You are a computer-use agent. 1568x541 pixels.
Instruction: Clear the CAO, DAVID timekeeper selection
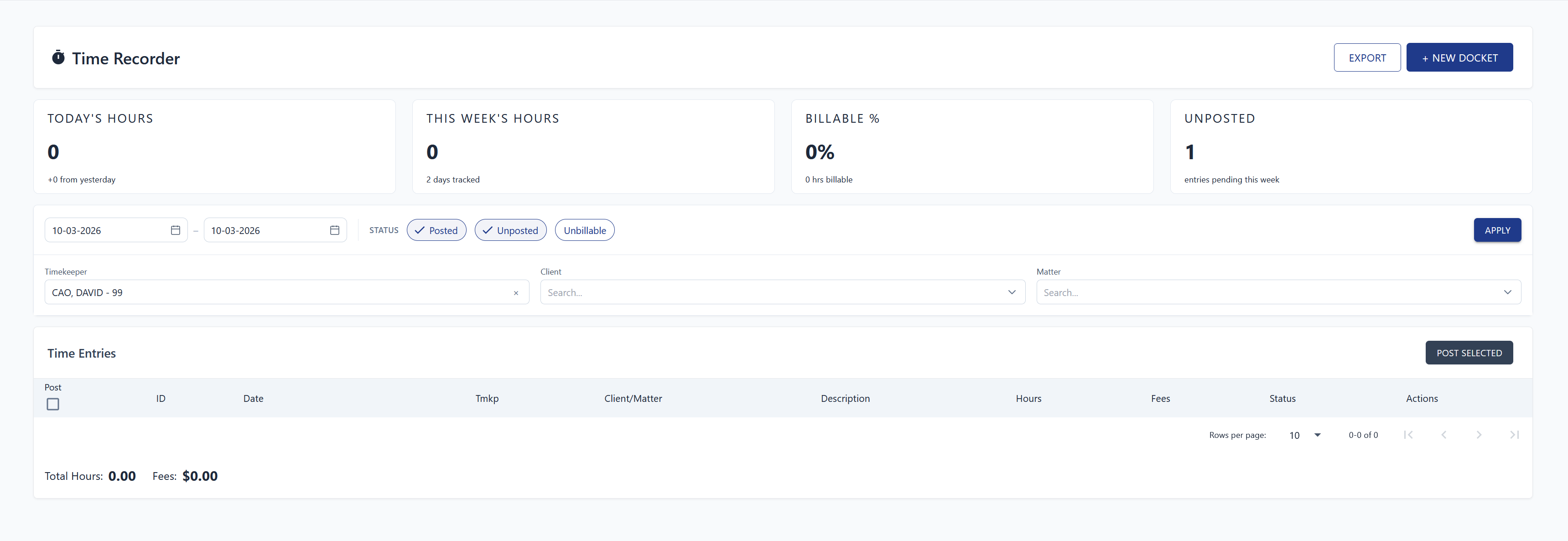(x=515, y=293)
